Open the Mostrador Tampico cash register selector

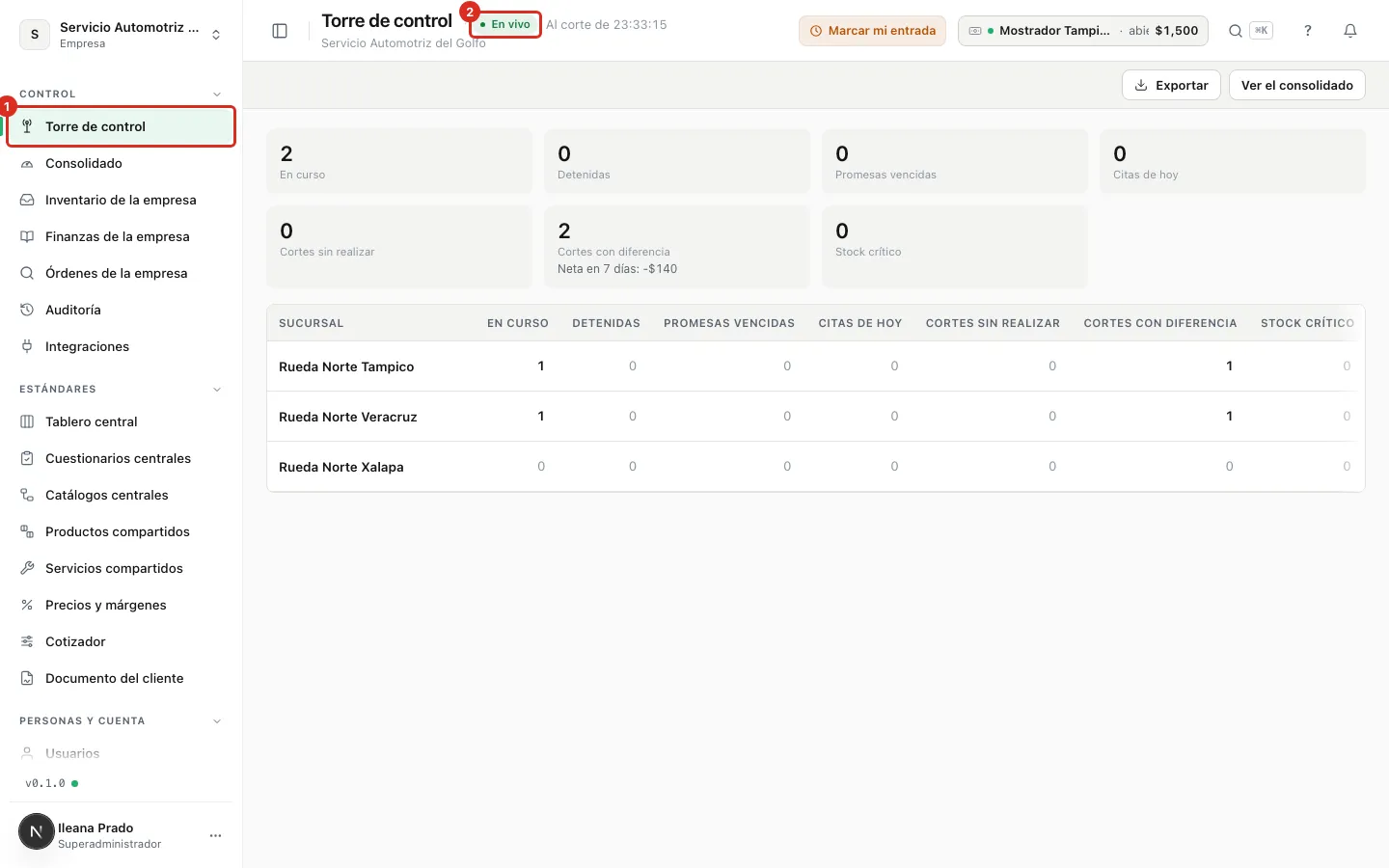click(1083, 31)
